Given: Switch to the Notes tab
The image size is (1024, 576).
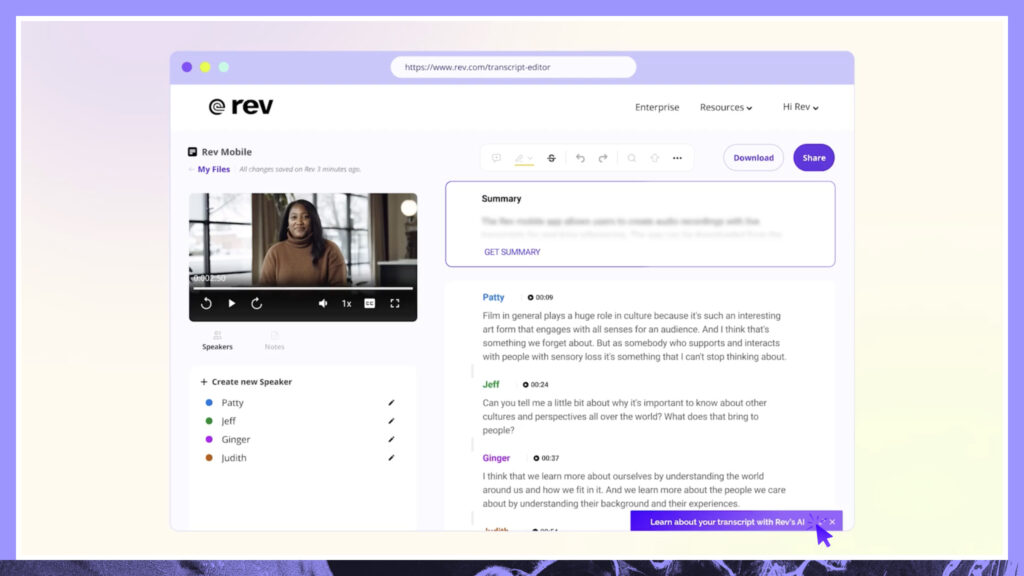Looking at the screenshot, I should pyautogui.click(x=274, y=341).
